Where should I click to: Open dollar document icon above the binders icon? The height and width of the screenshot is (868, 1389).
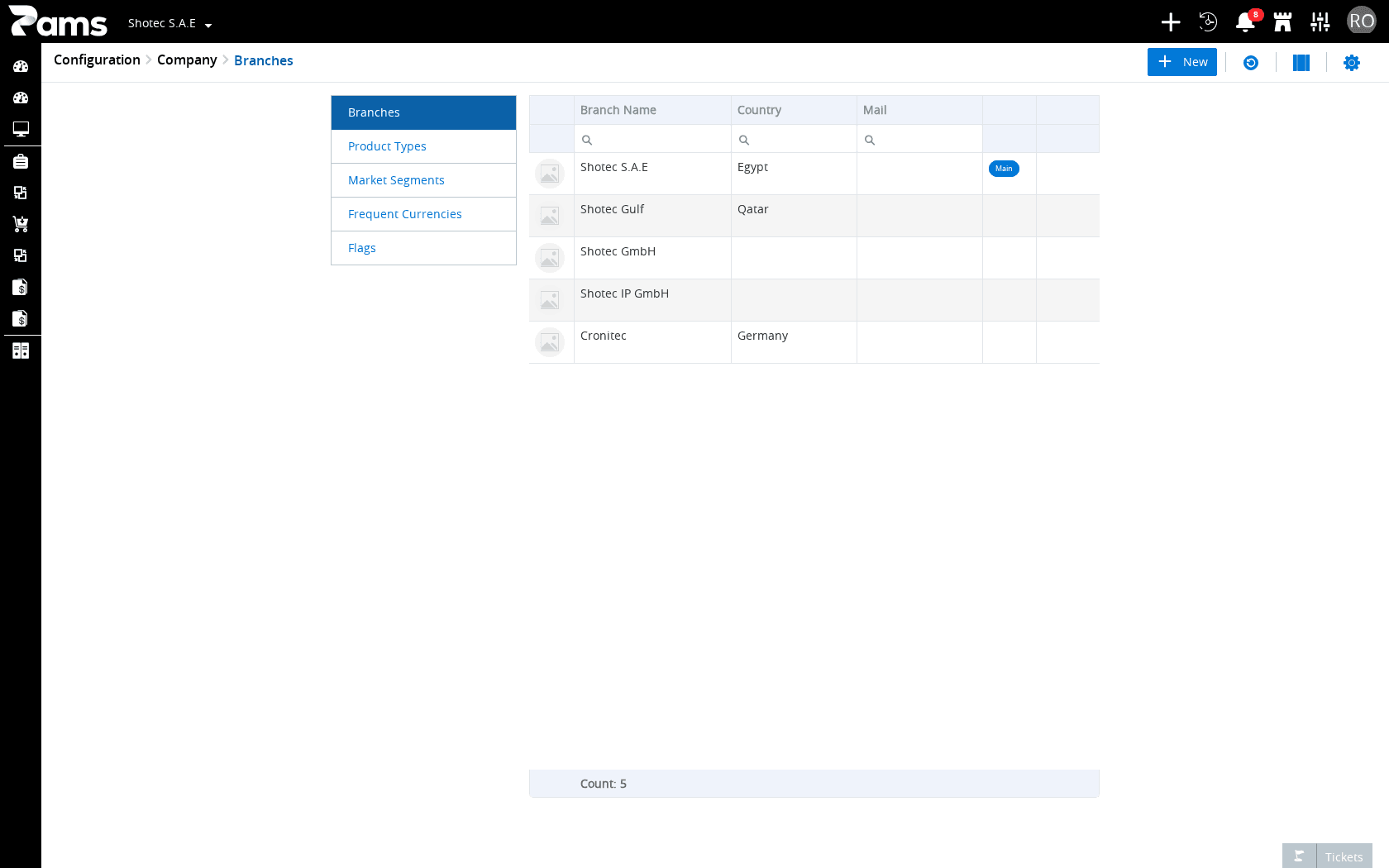21,318
